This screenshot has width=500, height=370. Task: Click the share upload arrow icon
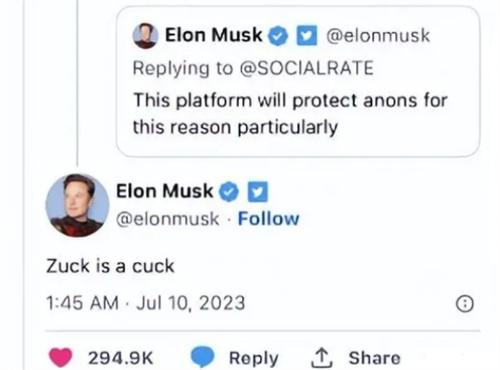[322, 358]
